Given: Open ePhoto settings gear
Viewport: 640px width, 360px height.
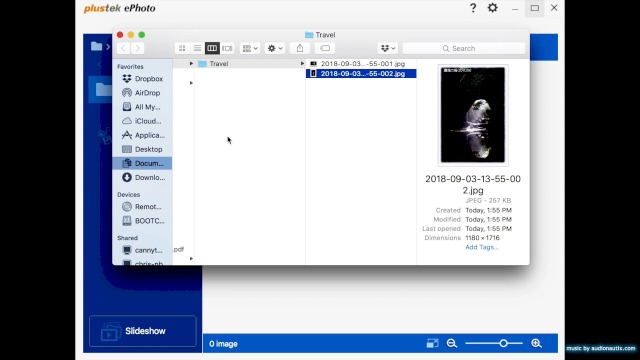Looking at the screenshot, I should 493,8.
